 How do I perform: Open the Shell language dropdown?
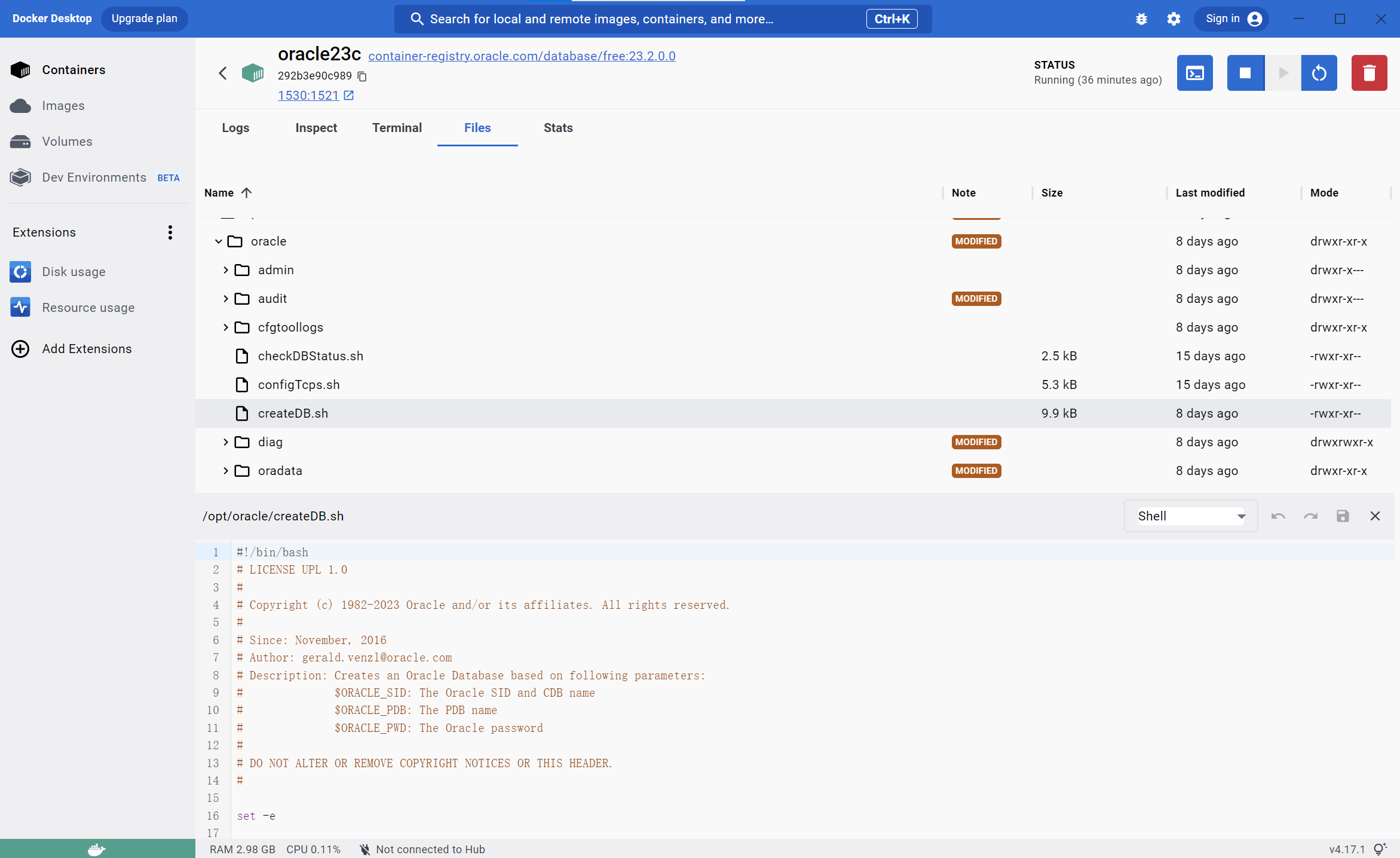(x=1190, y=516)
